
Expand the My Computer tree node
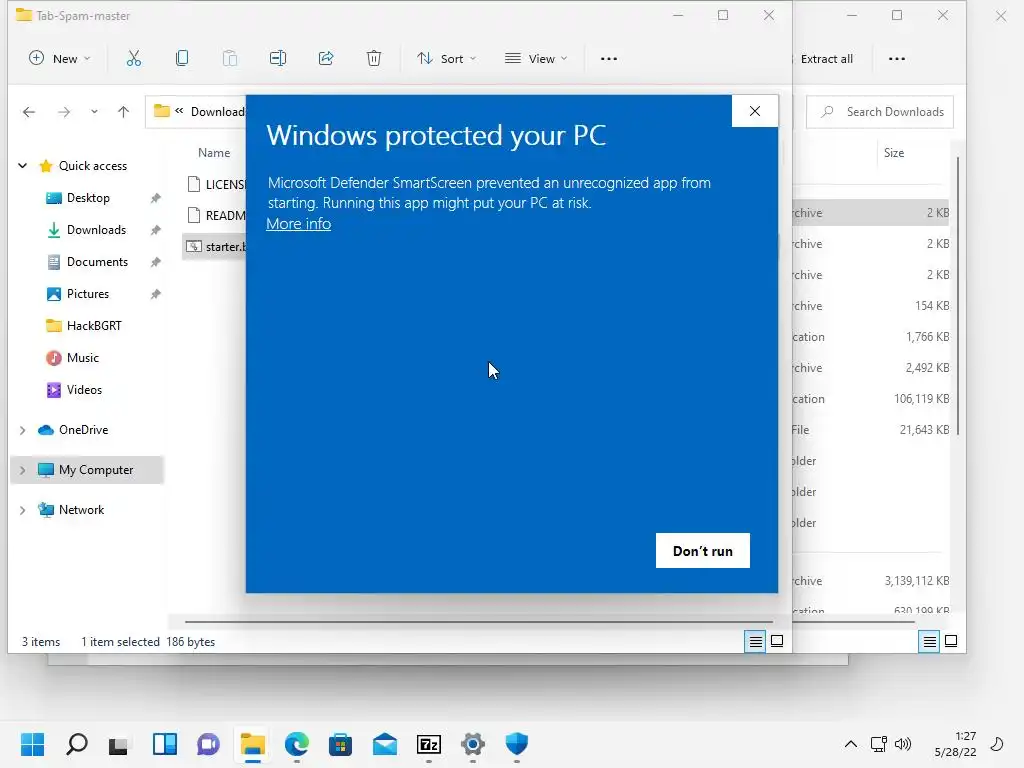click(x=22, y=470)
